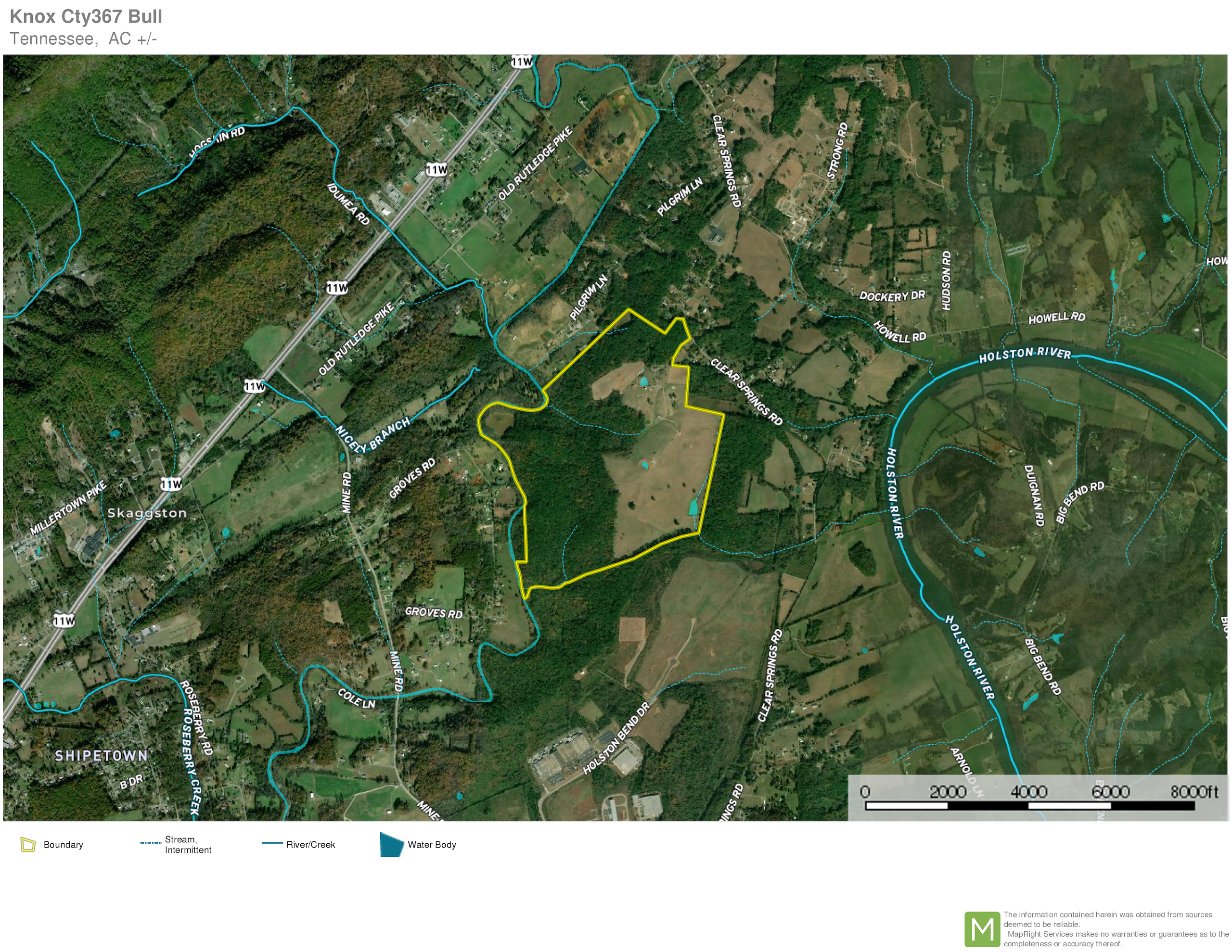Viewport: 1232px width, 952px height.
Task: Click the Water Body legend swatch
Action: tap(391, 844)
